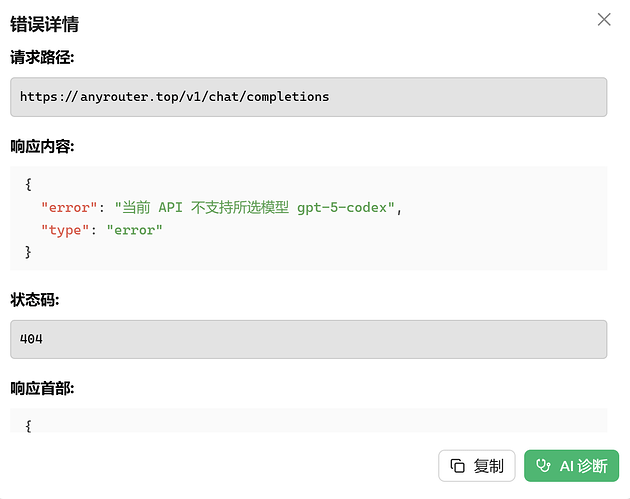Image resolution: width=630 pixels, height=499 pixels.
Task: Click the 复制 copy button
Action: click(477, 466)
